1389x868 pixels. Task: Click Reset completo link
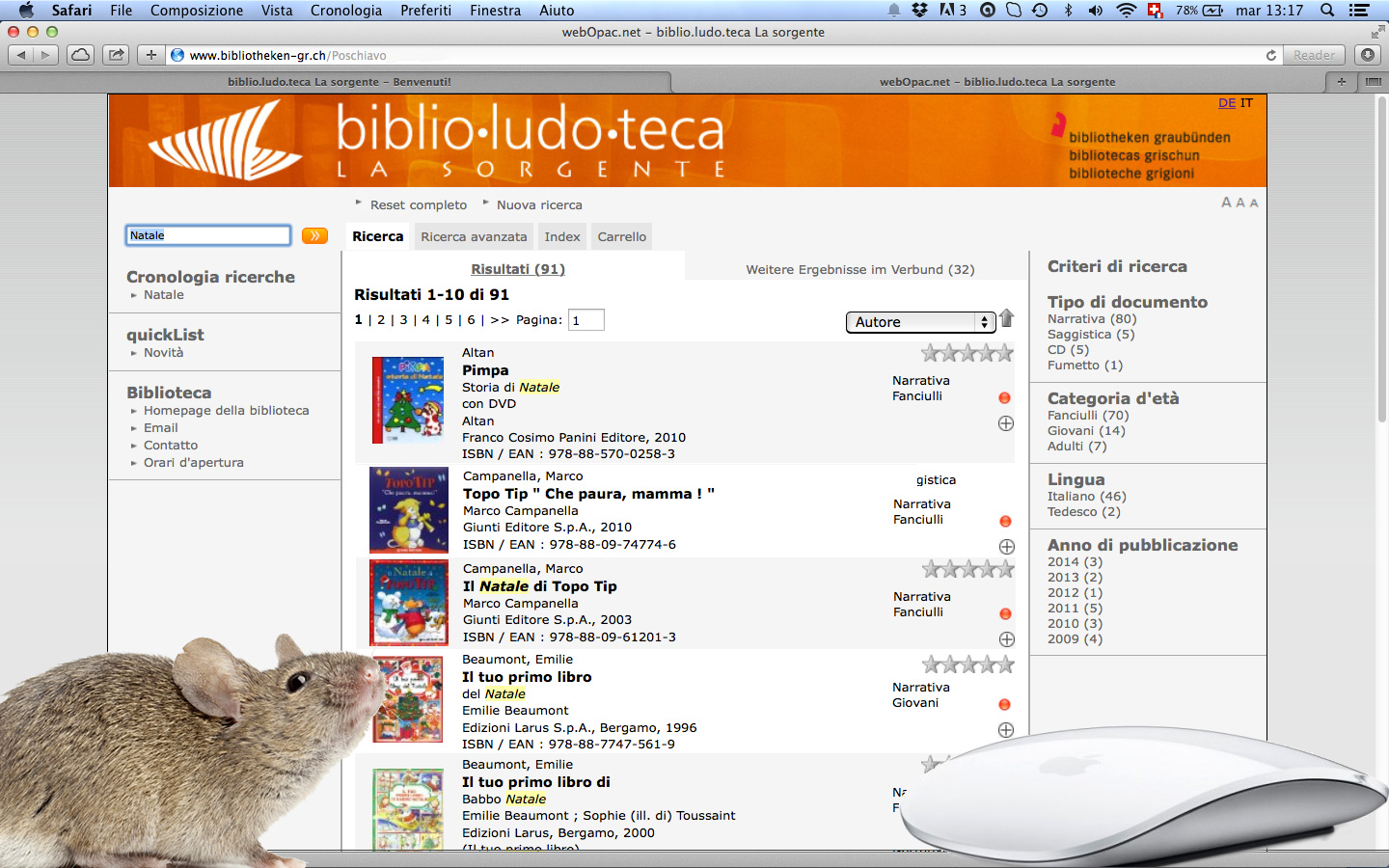tap(419, 205)
